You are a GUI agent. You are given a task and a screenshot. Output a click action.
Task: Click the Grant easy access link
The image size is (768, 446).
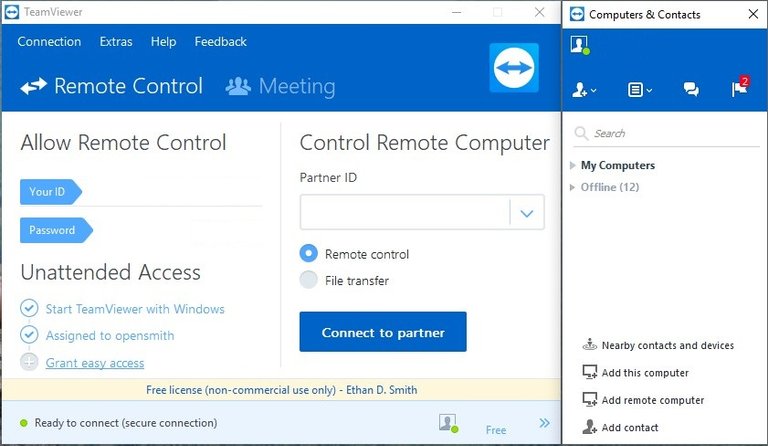(95, 363)
